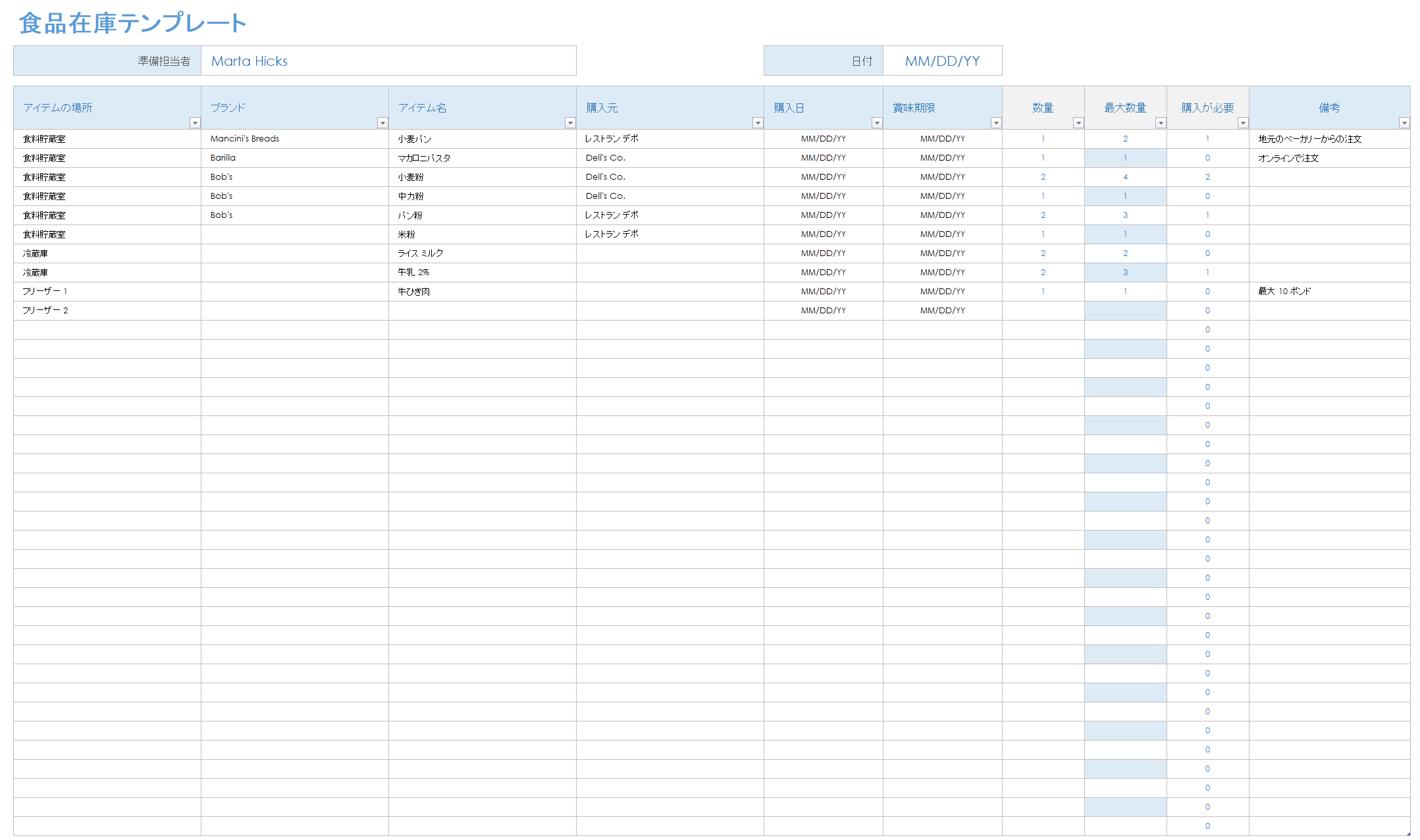Select the 備考 header cell
Image resolution: width=1420 pixels, height=840 pixels.
click(x=1329, y=108)
